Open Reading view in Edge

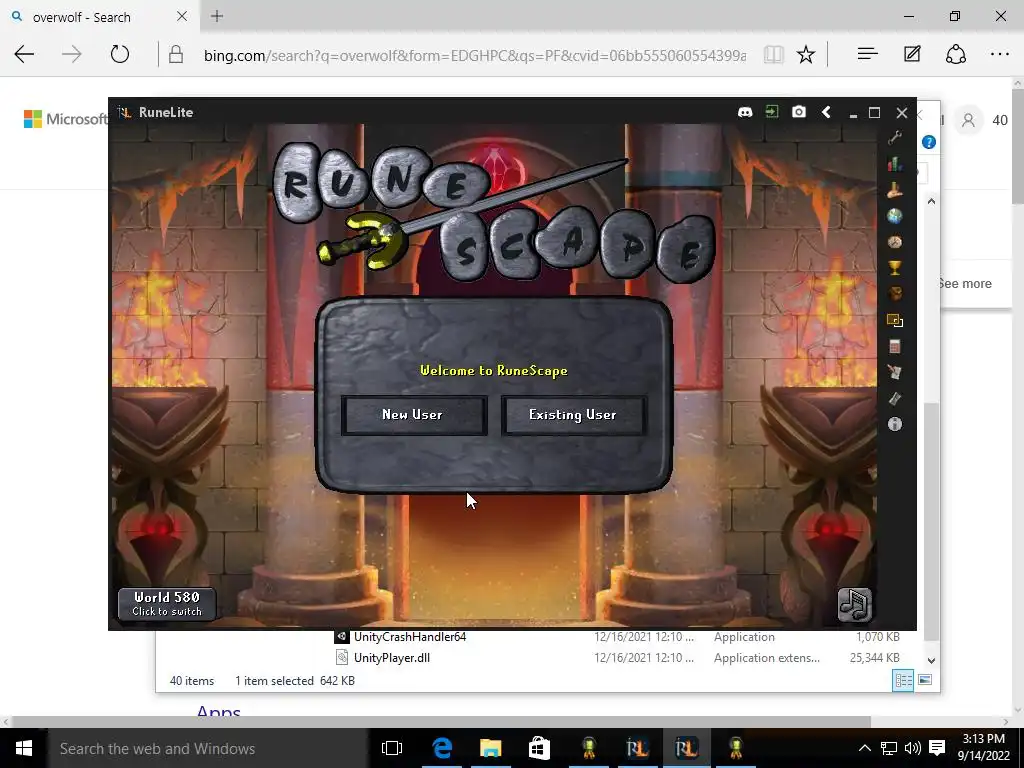point(774,55)
